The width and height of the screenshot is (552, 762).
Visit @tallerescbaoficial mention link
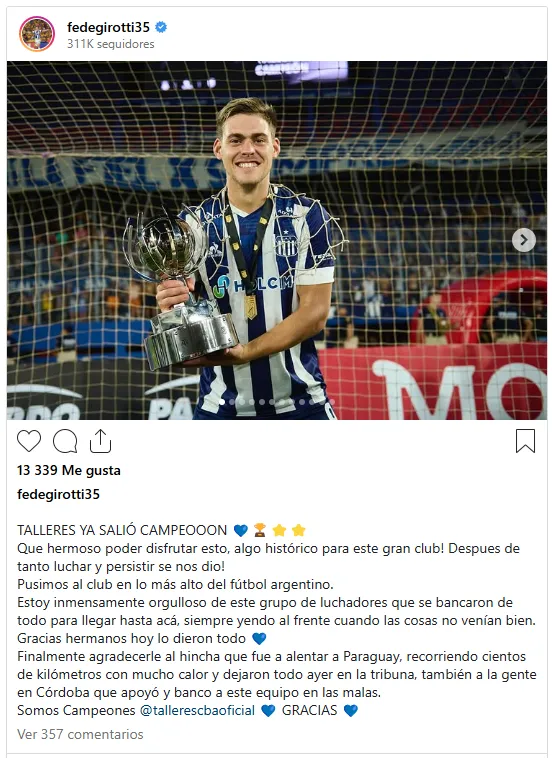point(197,710)
